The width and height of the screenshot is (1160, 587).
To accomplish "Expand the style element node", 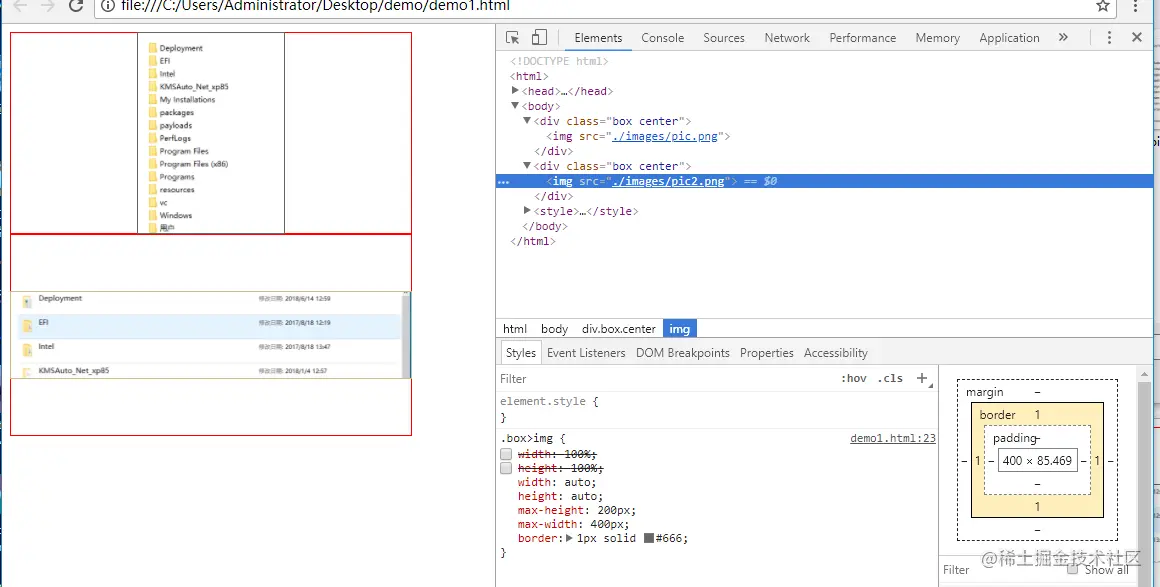I will (527, 211).
